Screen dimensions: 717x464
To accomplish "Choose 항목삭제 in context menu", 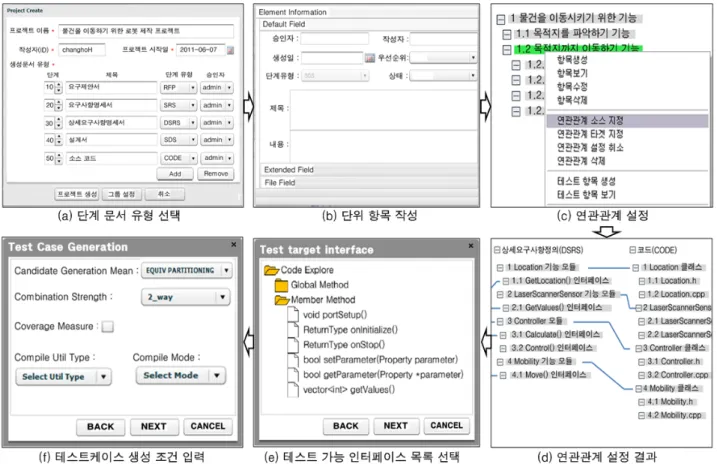I will point(572,100).
